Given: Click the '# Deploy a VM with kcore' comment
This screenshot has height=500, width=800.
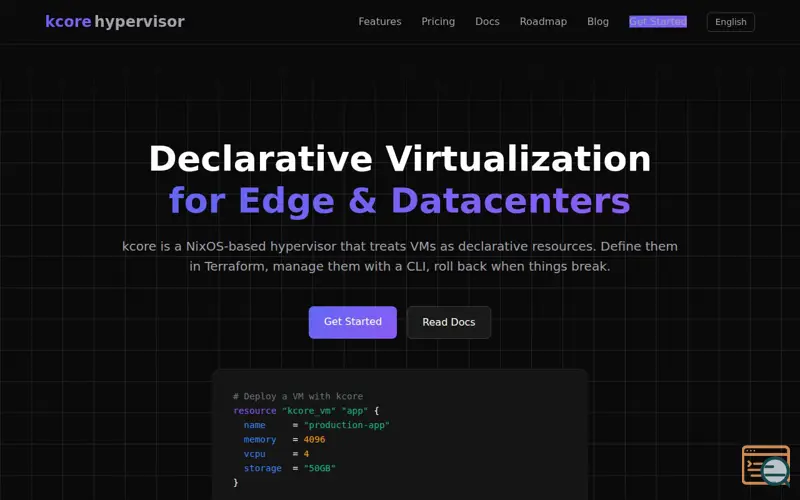Looking at the screenshot, I should pyautogui.click(x=298, y=396).
